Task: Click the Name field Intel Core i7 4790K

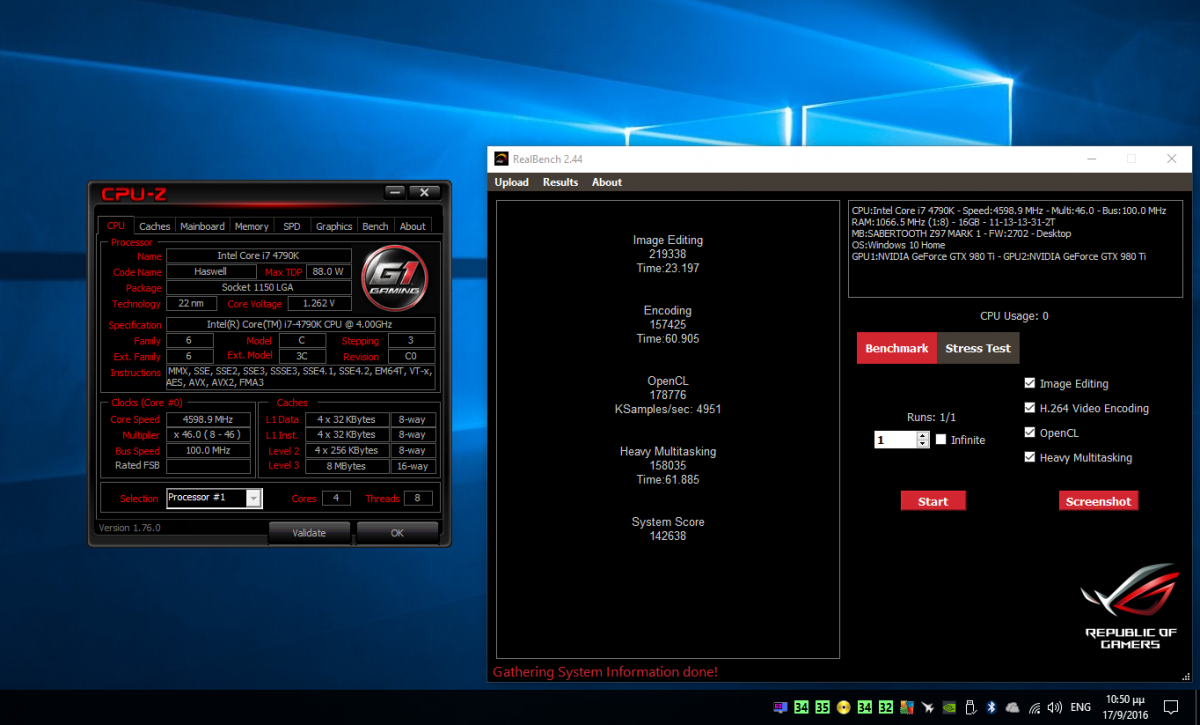Action: pyautogui.click(x=258, y=256)
